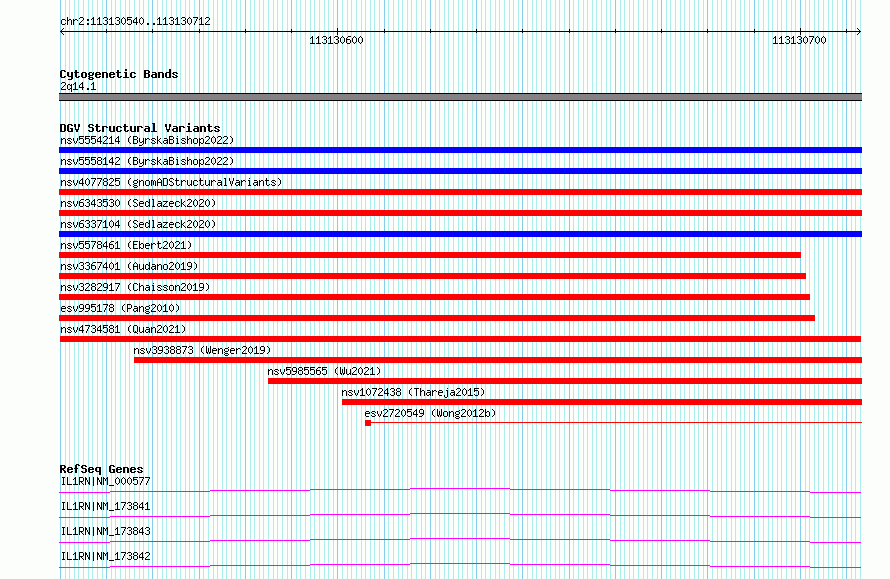Image resolution: width=890 pixels, height=579 pixels.
Task: Open variant nsv5985565 (Wu2021) label
Action: click(x=324, y=371)
